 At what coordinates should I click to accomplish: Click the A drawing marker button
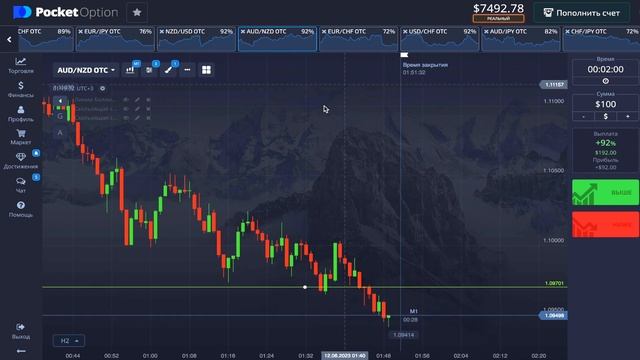coord(60,133)
